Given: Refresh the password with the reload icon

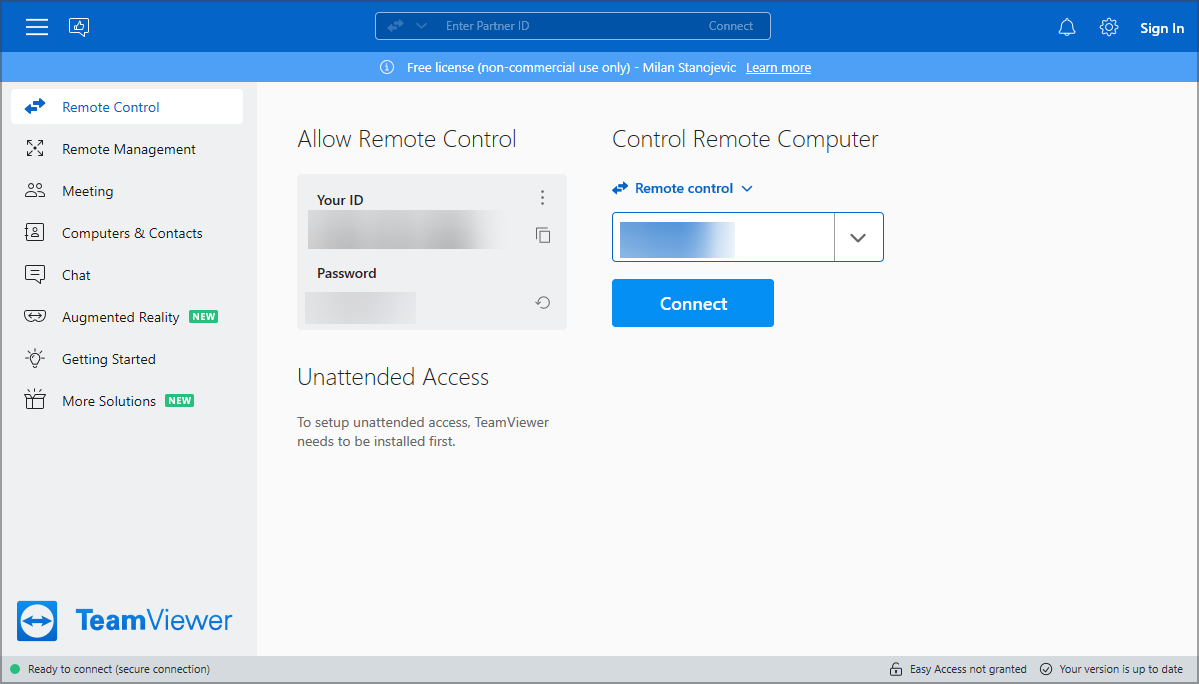Looking at the screenshot, I should 543,303.
